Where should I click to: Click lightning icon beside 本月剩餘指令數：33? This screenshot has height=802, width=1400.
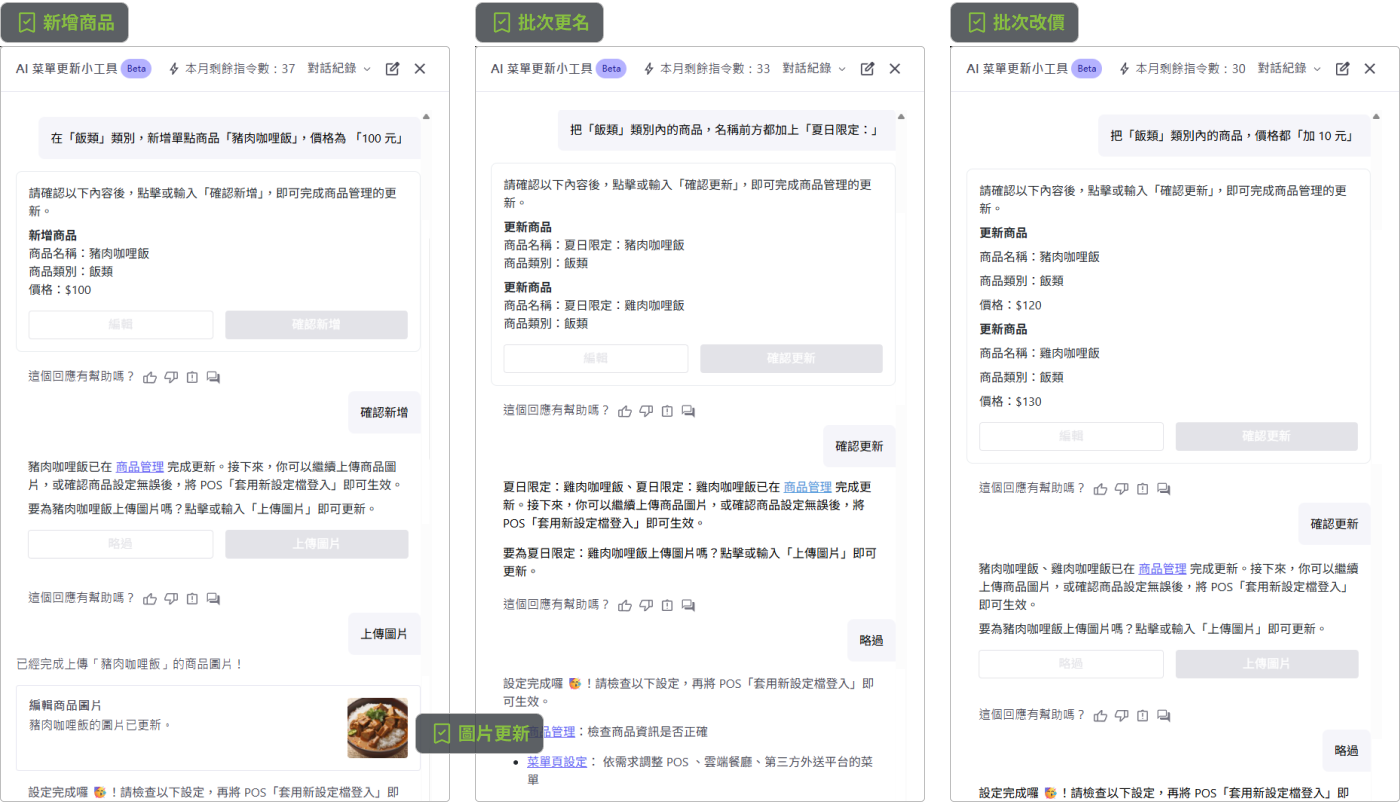(650, 69)
